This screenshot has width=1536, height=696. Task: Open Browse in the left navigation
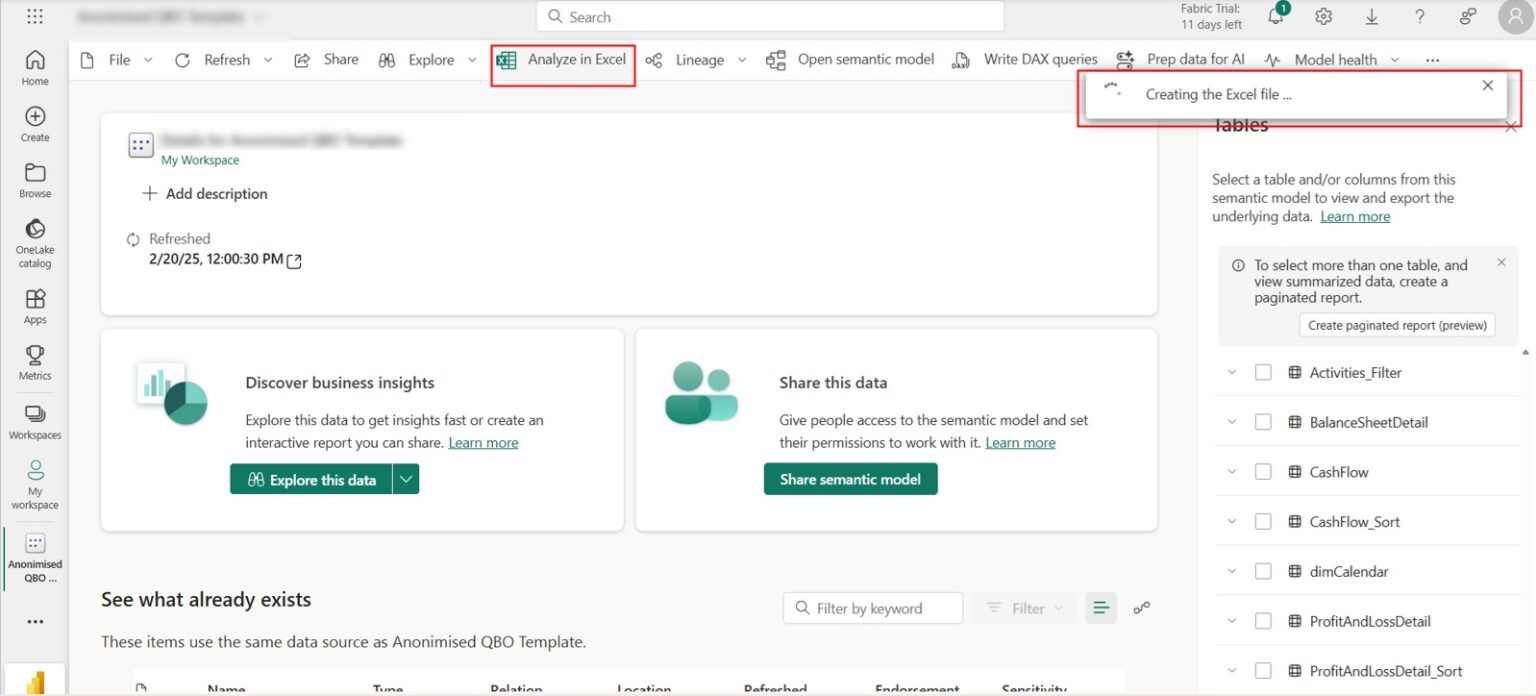[35, 180]
